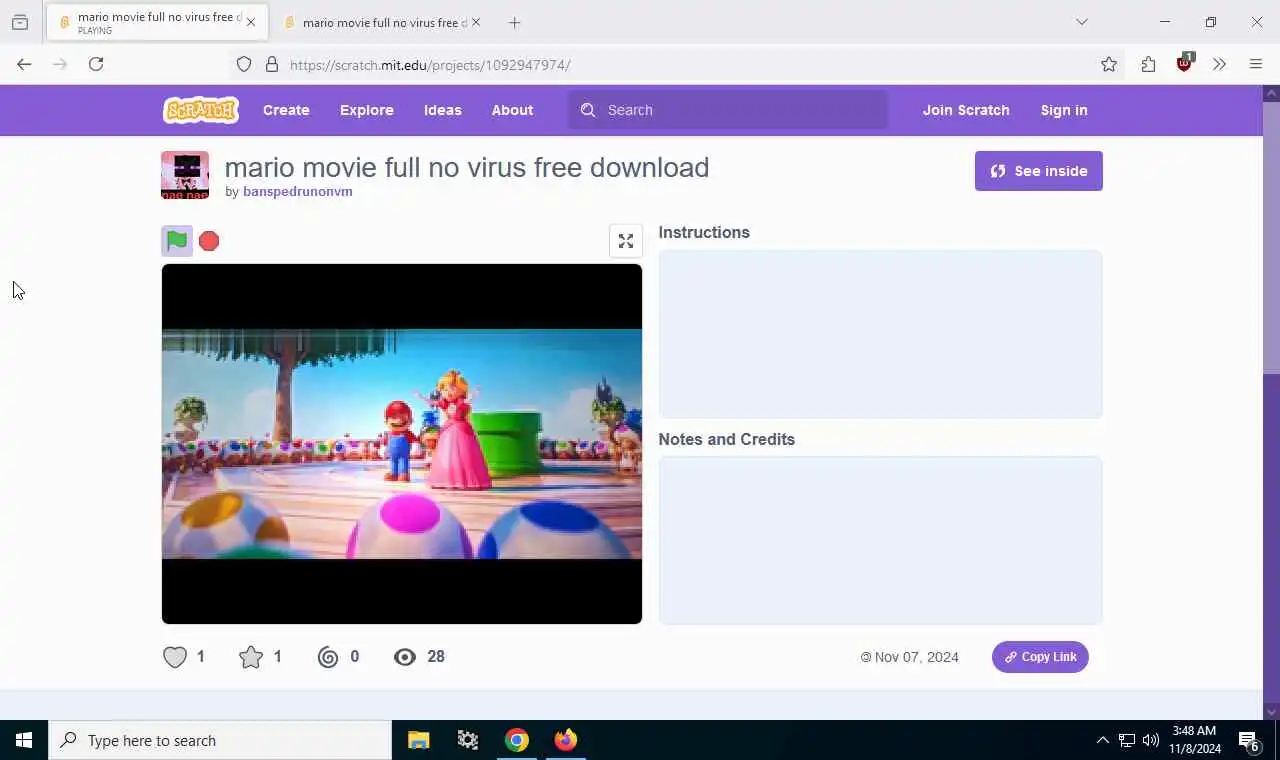
Task: Love the project with heart icon
Action: [x=175, y=657]
